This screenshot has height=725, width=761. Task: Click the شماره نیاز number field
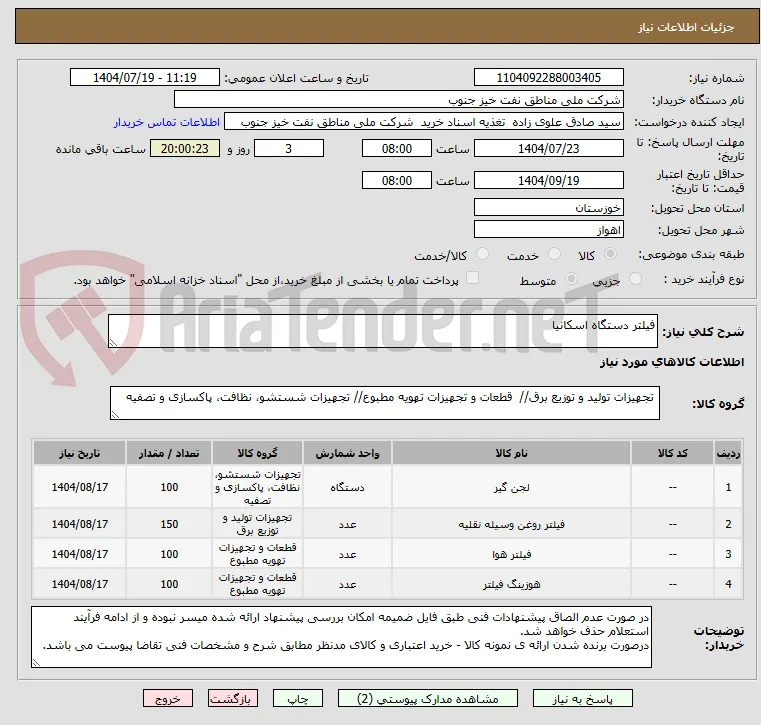click(548, 78)
